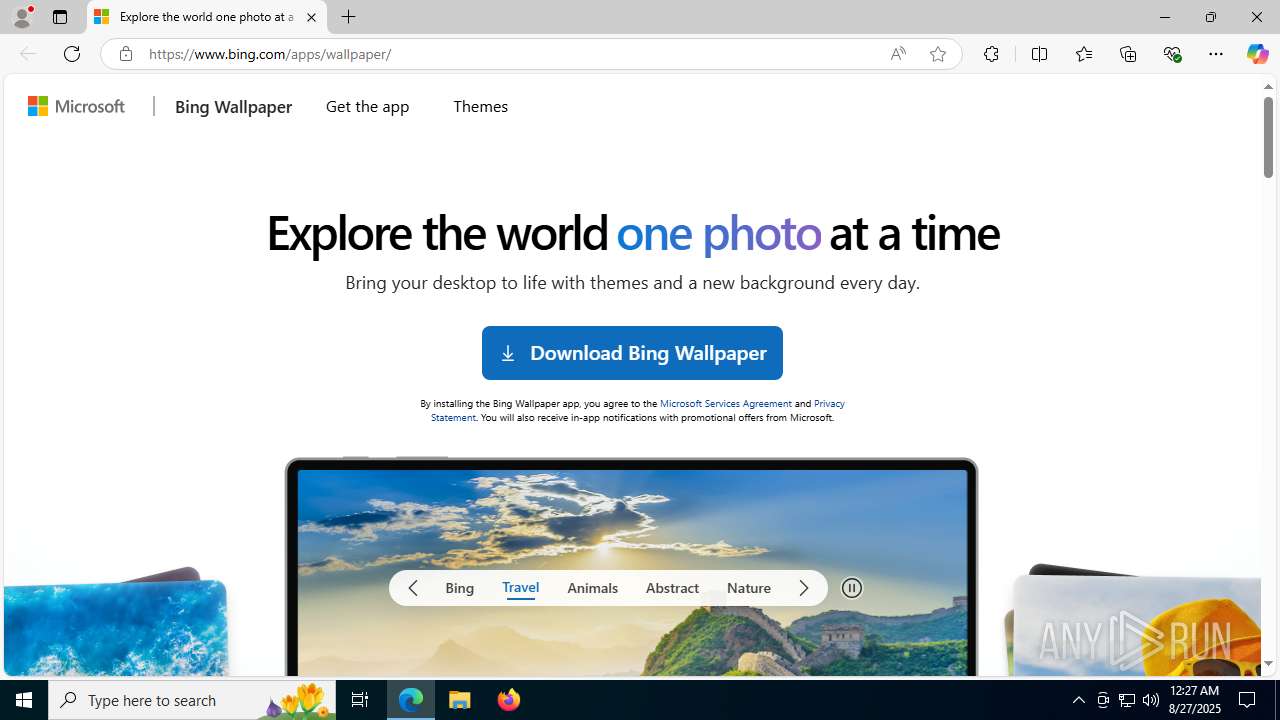The image size is (1280, 720).
Task: Select the Animals category tab
Action: [592, 588]
